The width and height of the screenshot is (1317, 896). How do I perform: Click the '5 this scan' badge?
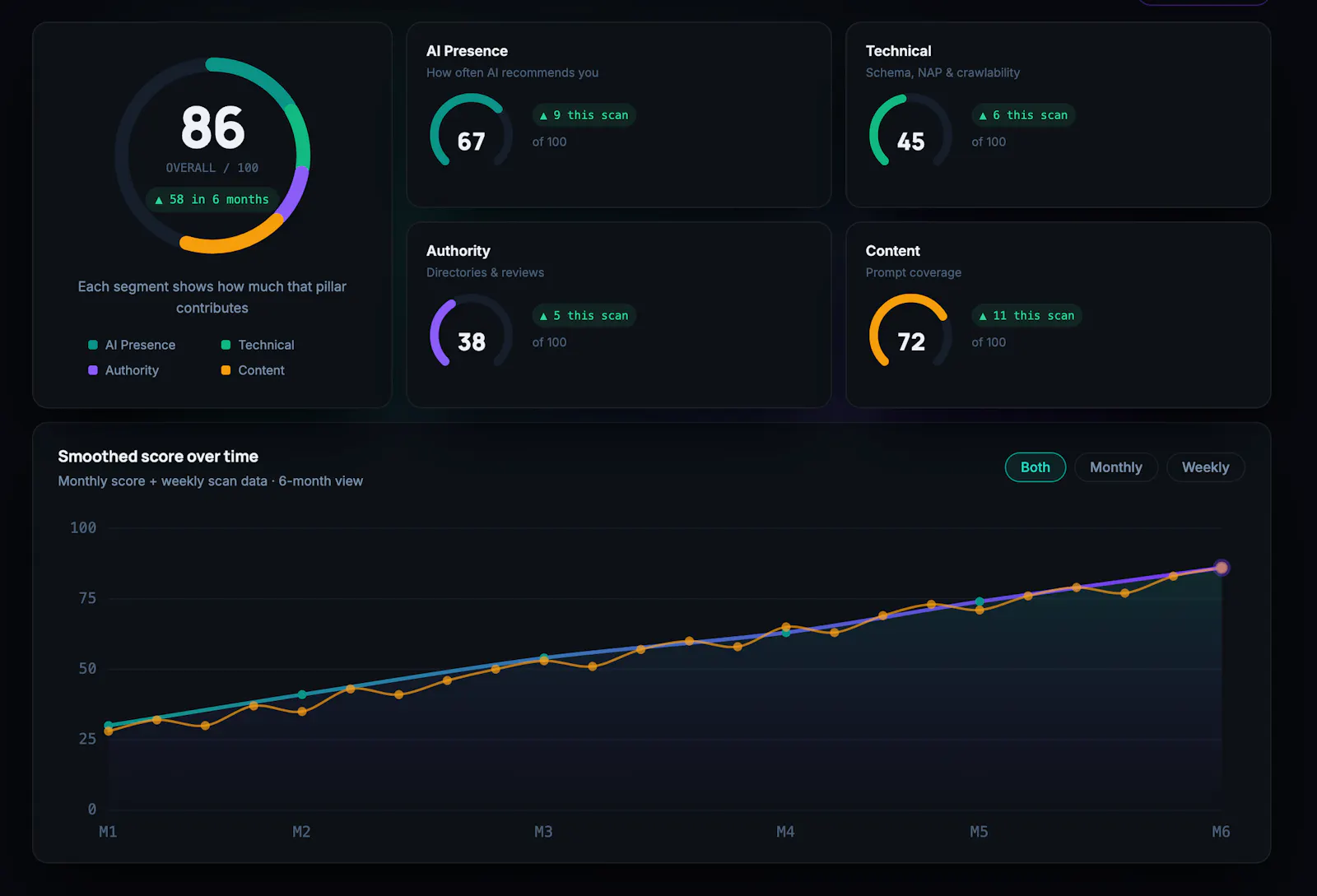[584, 315]
